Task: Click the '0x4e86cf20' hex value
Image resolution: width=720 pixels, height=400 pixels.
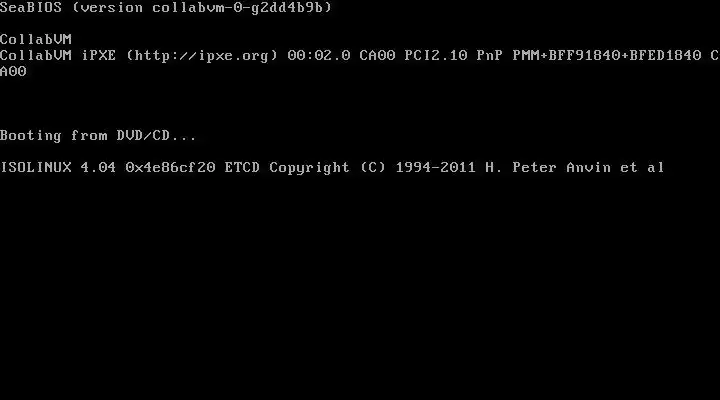Action: point(170,167)
